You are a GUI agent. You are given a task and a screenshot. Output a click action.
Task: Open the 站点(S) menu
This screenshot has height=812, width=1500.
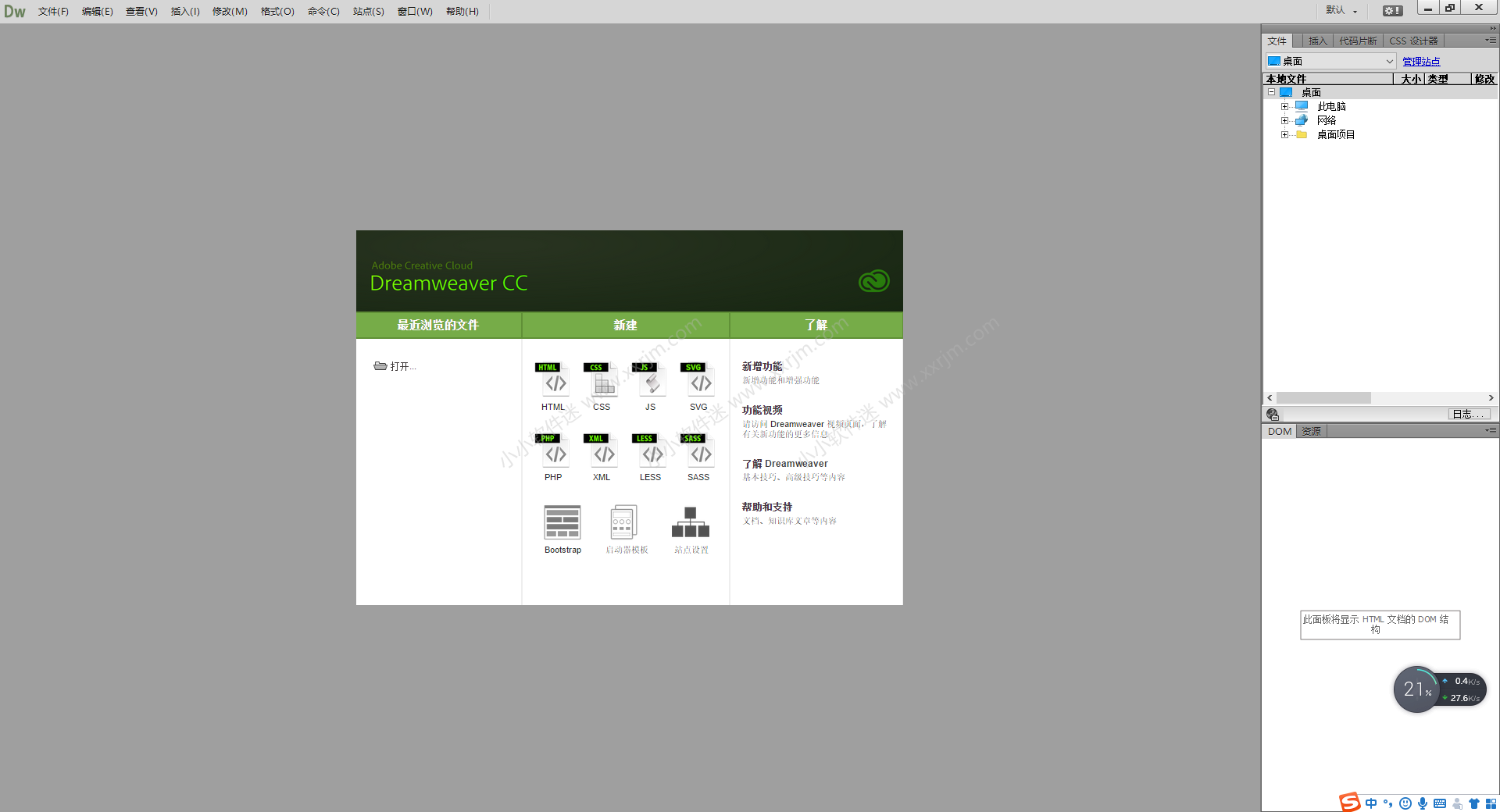[x=368, y=12]
